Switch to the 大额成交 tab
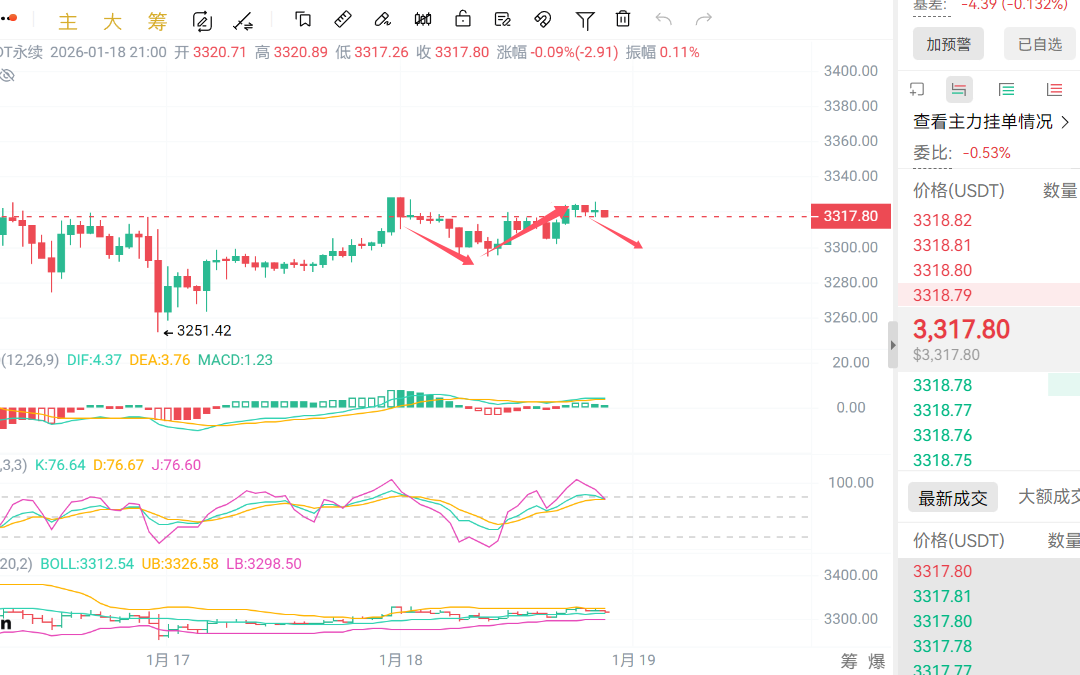The height and width of the screenshot is (675, 1080). [1048, 497]
